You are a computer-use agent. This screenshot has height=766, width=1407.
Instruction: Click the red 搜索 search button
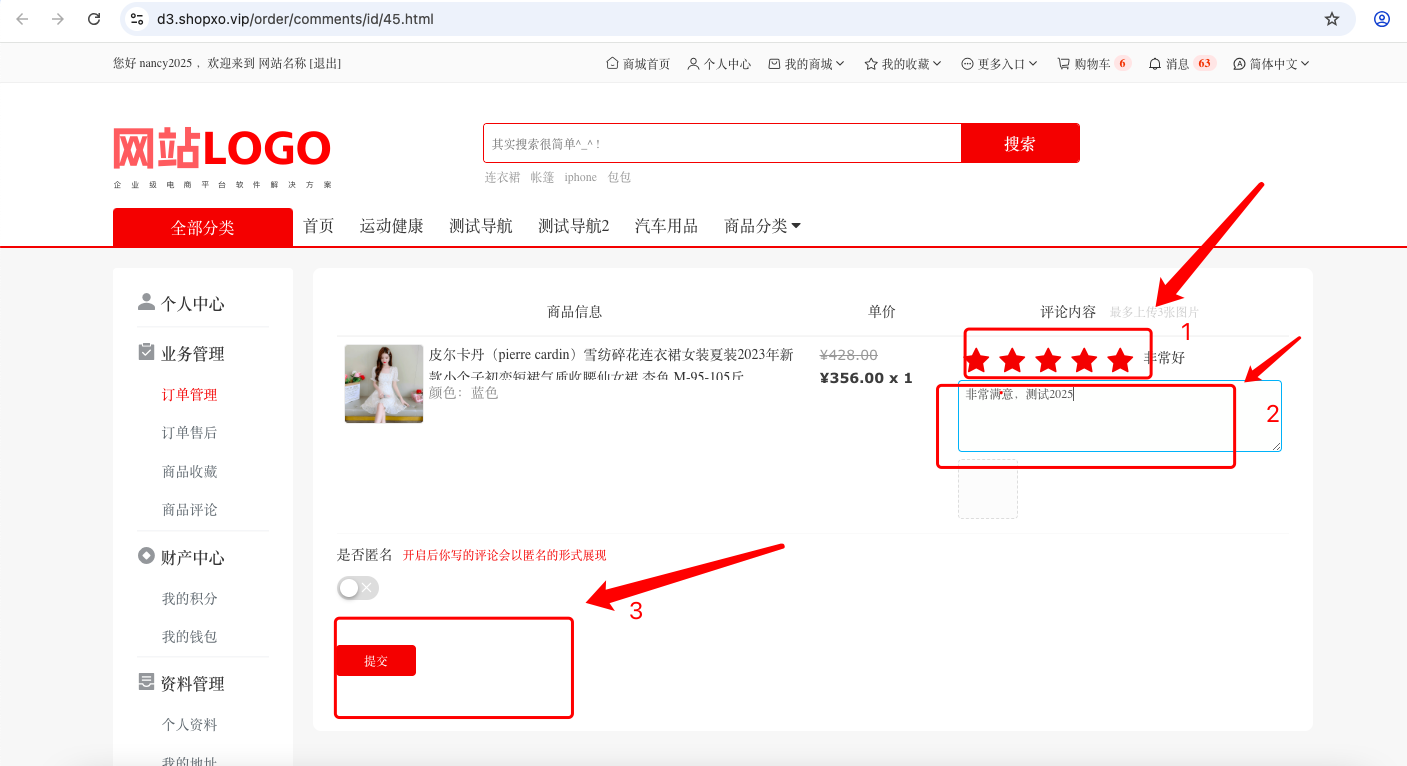tap(1020, 143)
